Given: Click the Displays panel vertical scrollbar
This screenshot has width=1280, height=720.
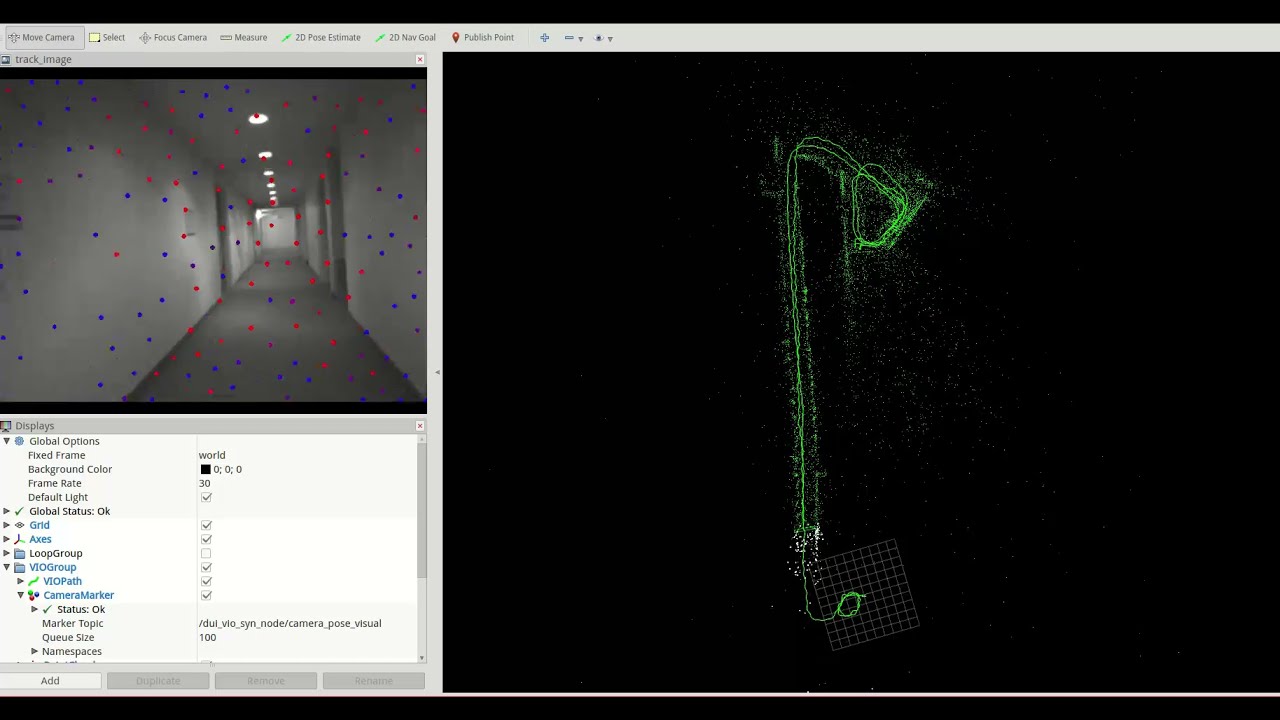Looking at the screenshot, I should pos(421,510).
